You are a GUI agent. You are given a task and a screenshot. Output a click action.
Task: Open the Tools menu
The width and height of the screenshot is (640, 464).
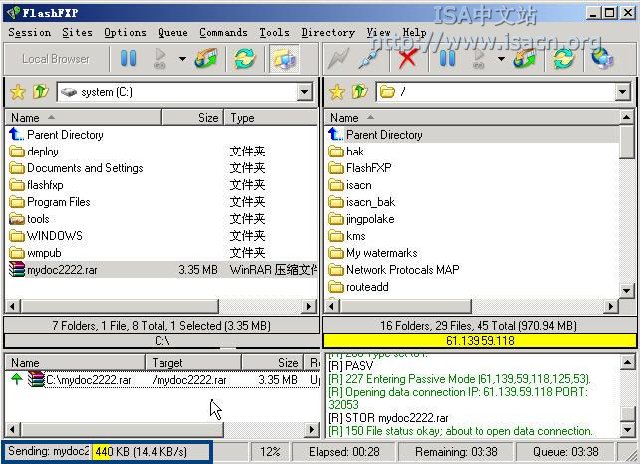274,33
